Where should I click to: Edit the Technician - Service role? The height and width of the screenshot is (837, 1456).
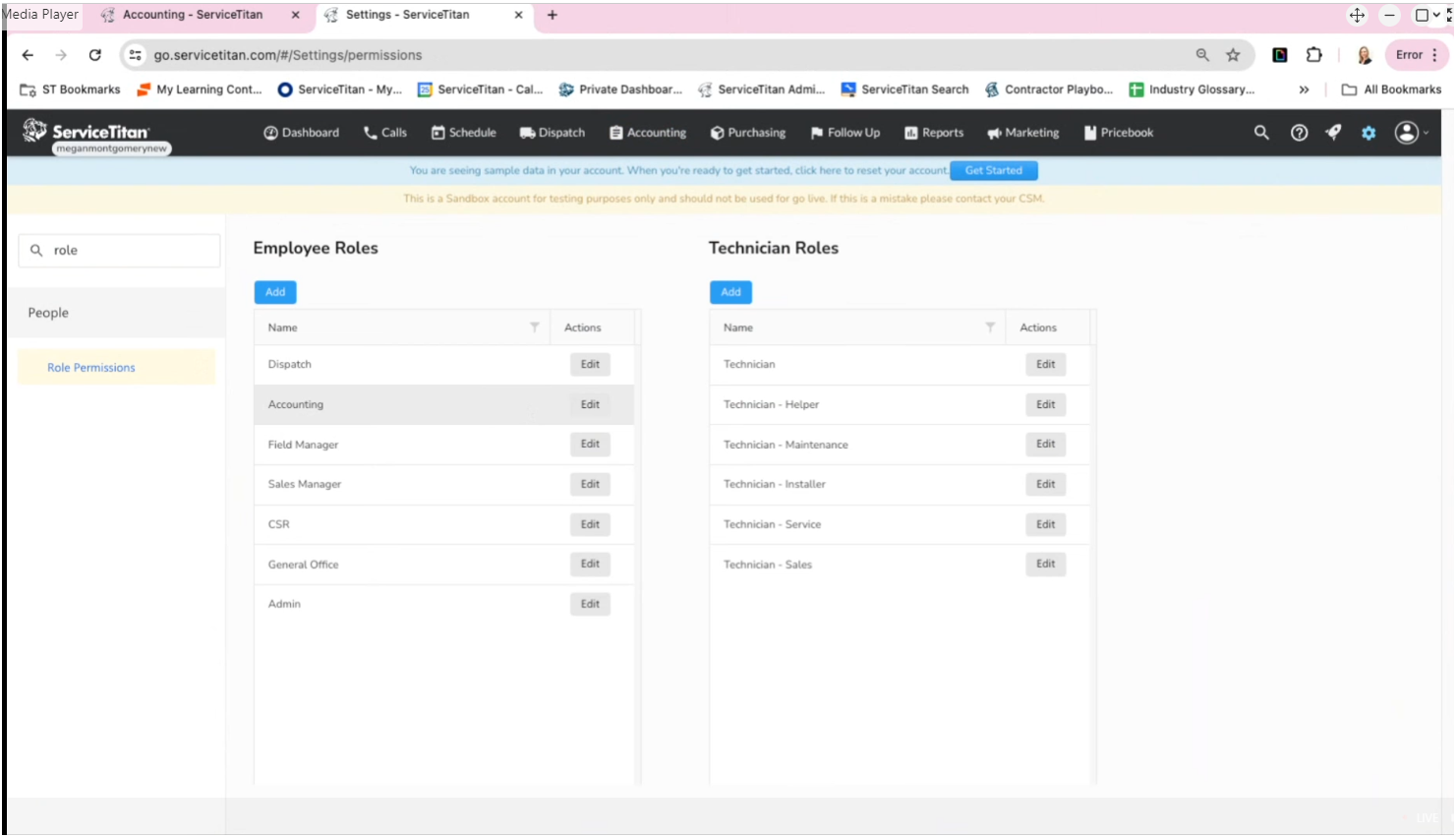coord(1046,524)
